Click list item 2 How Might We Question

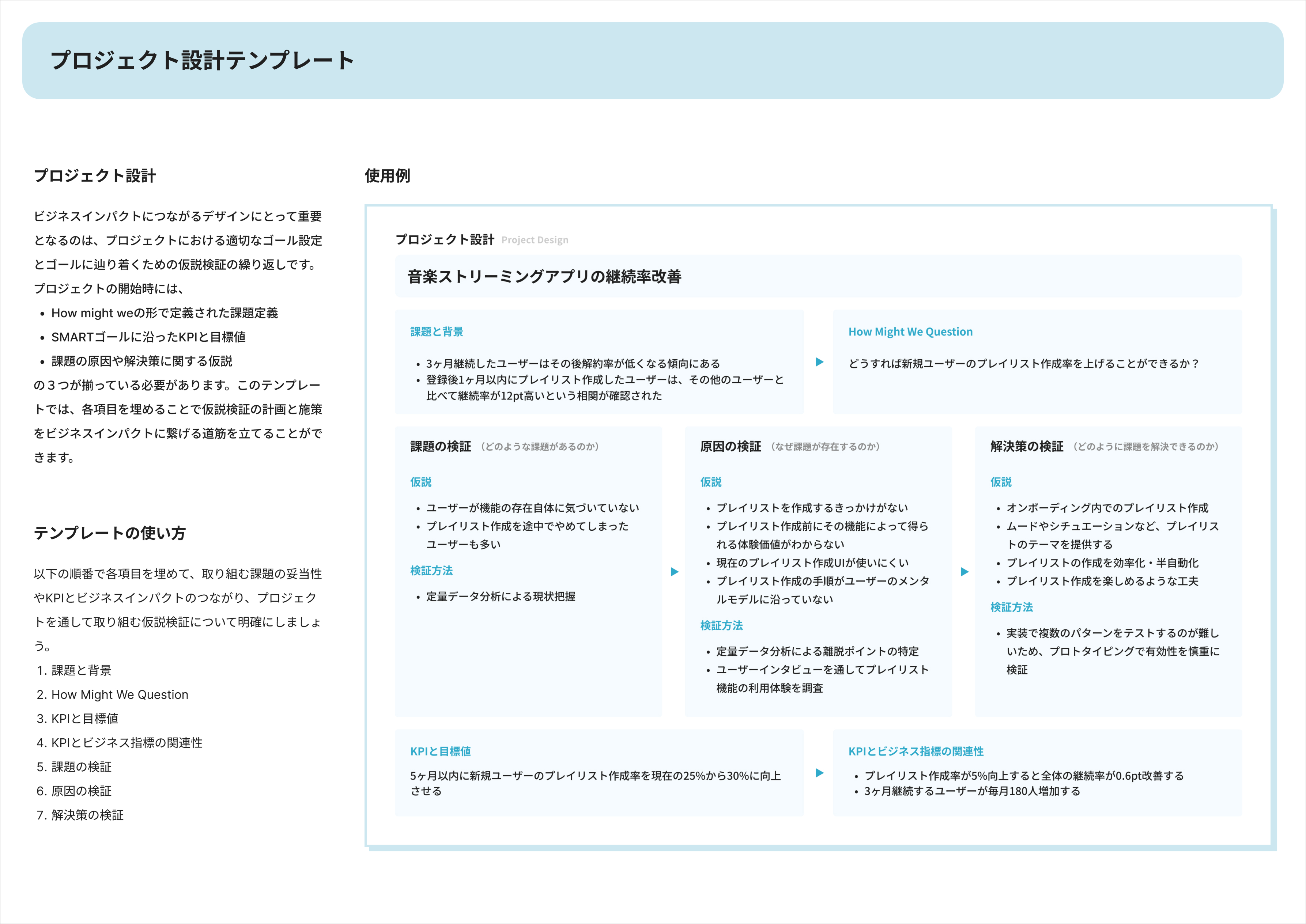(x=120, y=695)
